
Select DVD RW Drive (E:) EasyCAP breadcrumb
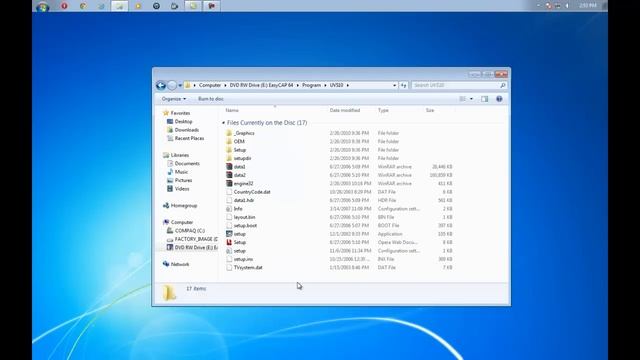(261, 85)
